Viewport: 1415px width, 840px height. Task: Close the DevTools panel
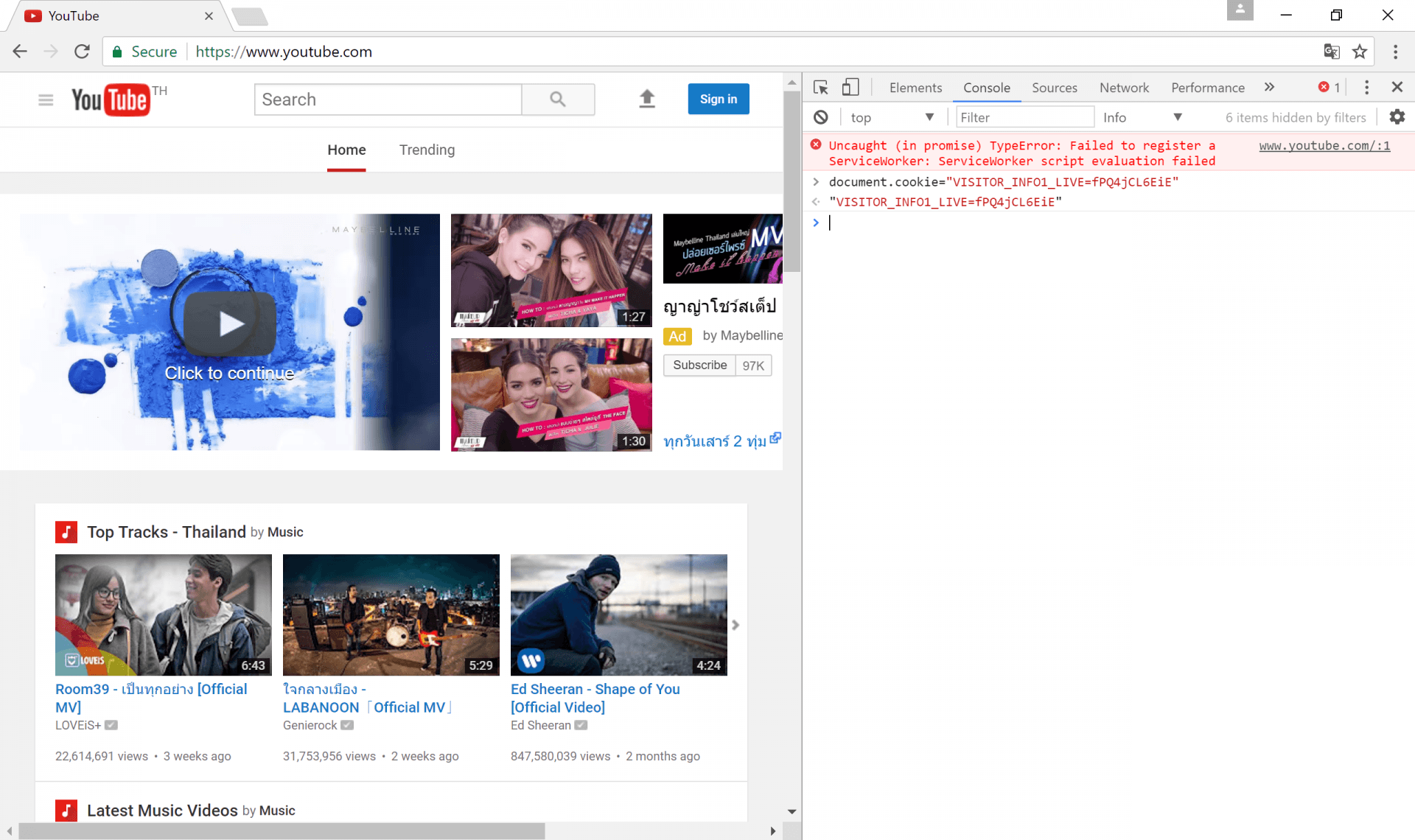coord(1397,87)
